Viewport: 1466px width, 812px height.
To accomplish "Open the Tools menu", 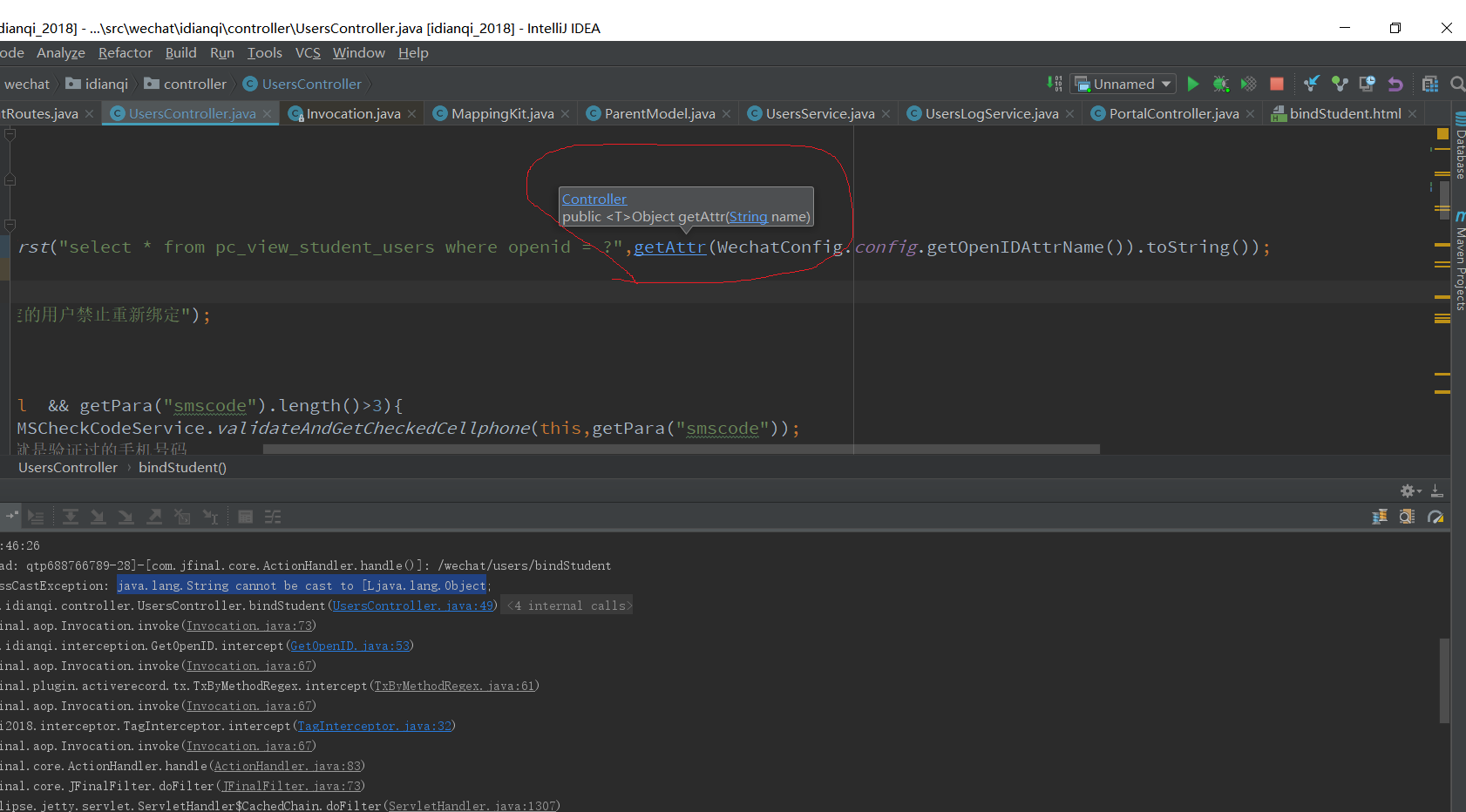I will pos(265,53).
